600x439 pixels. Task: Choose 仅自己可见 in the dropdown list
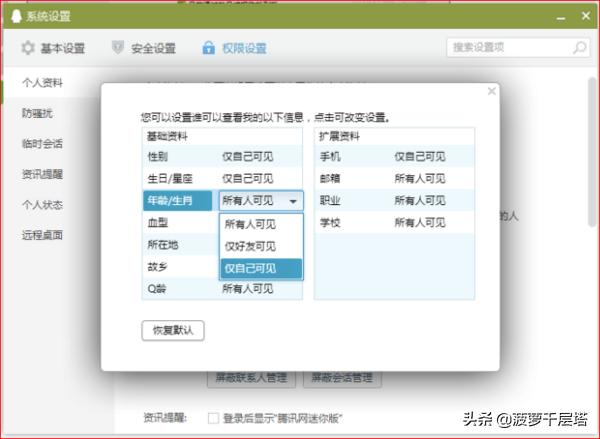(x=261, y=269)
